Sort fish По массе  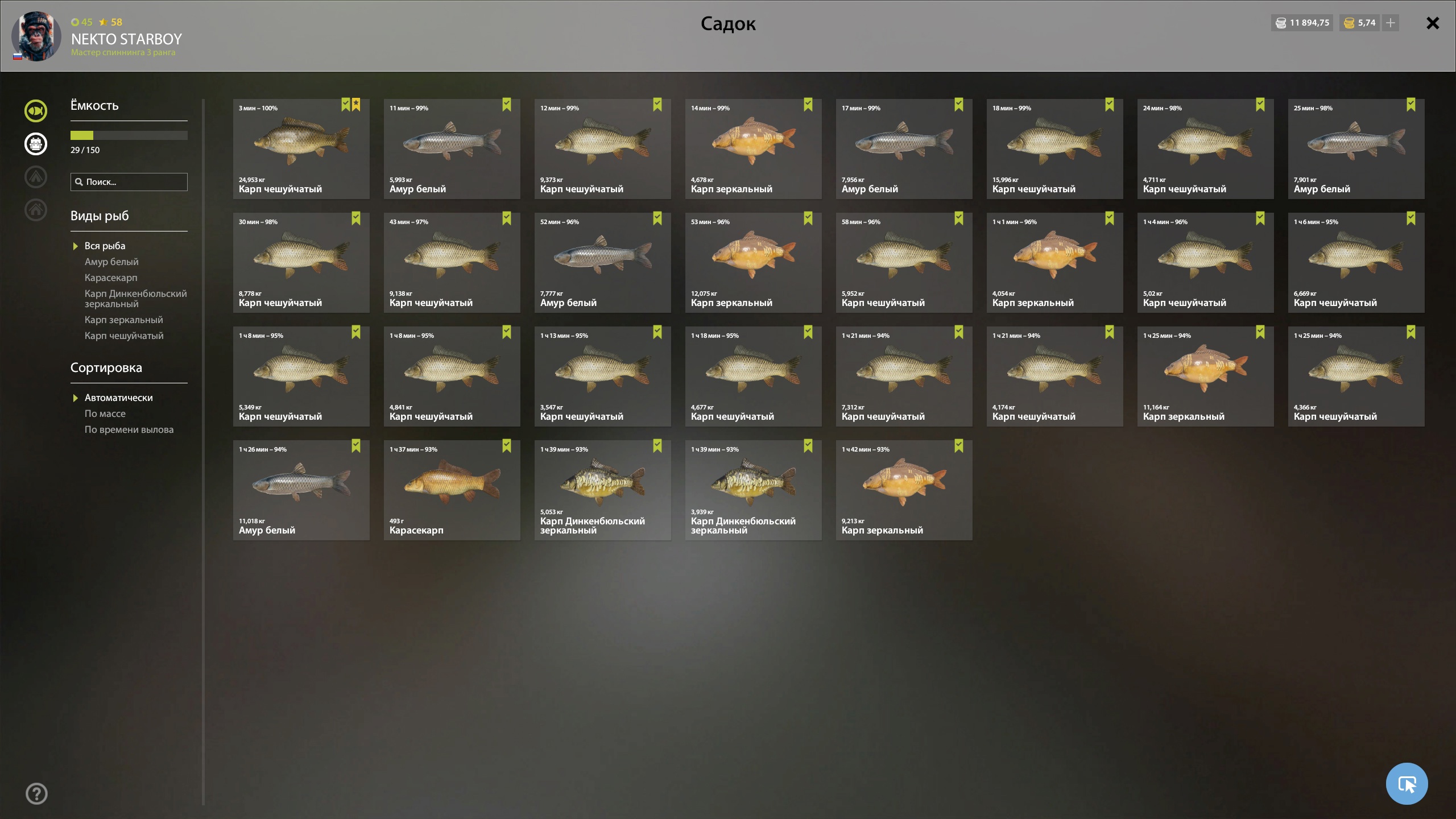click(x=105, y=413)
